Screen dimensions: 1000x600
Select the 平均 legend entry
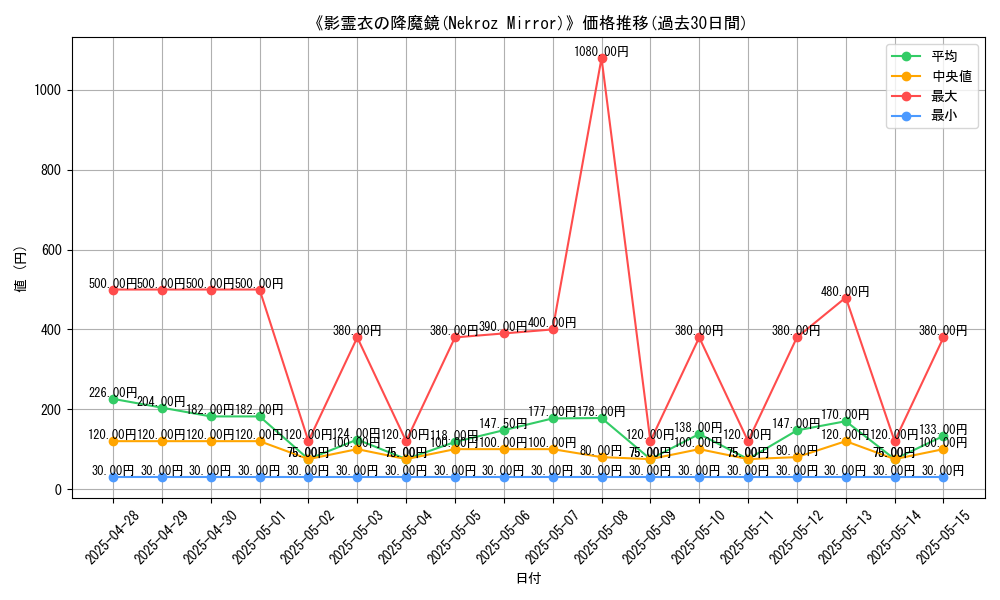point(925,56)
